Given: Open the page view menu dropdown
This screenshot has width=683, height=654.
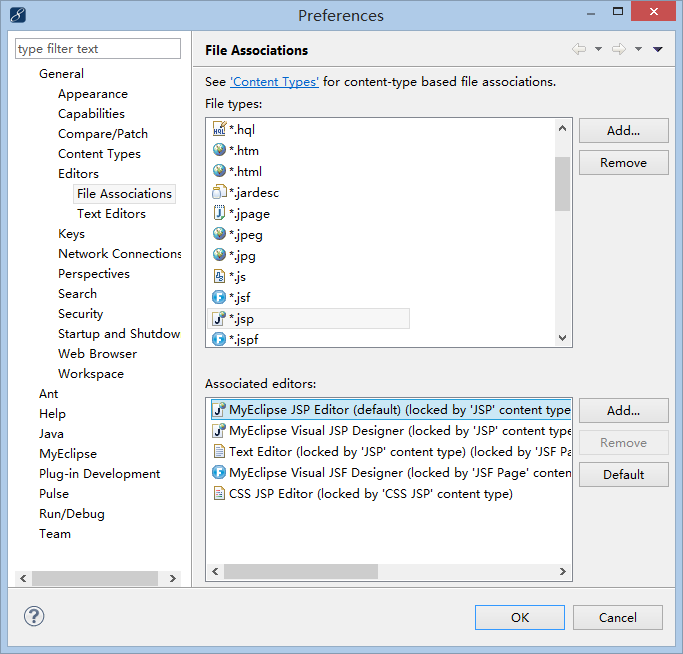Looking at the screenshot, I should click(658, 49).
